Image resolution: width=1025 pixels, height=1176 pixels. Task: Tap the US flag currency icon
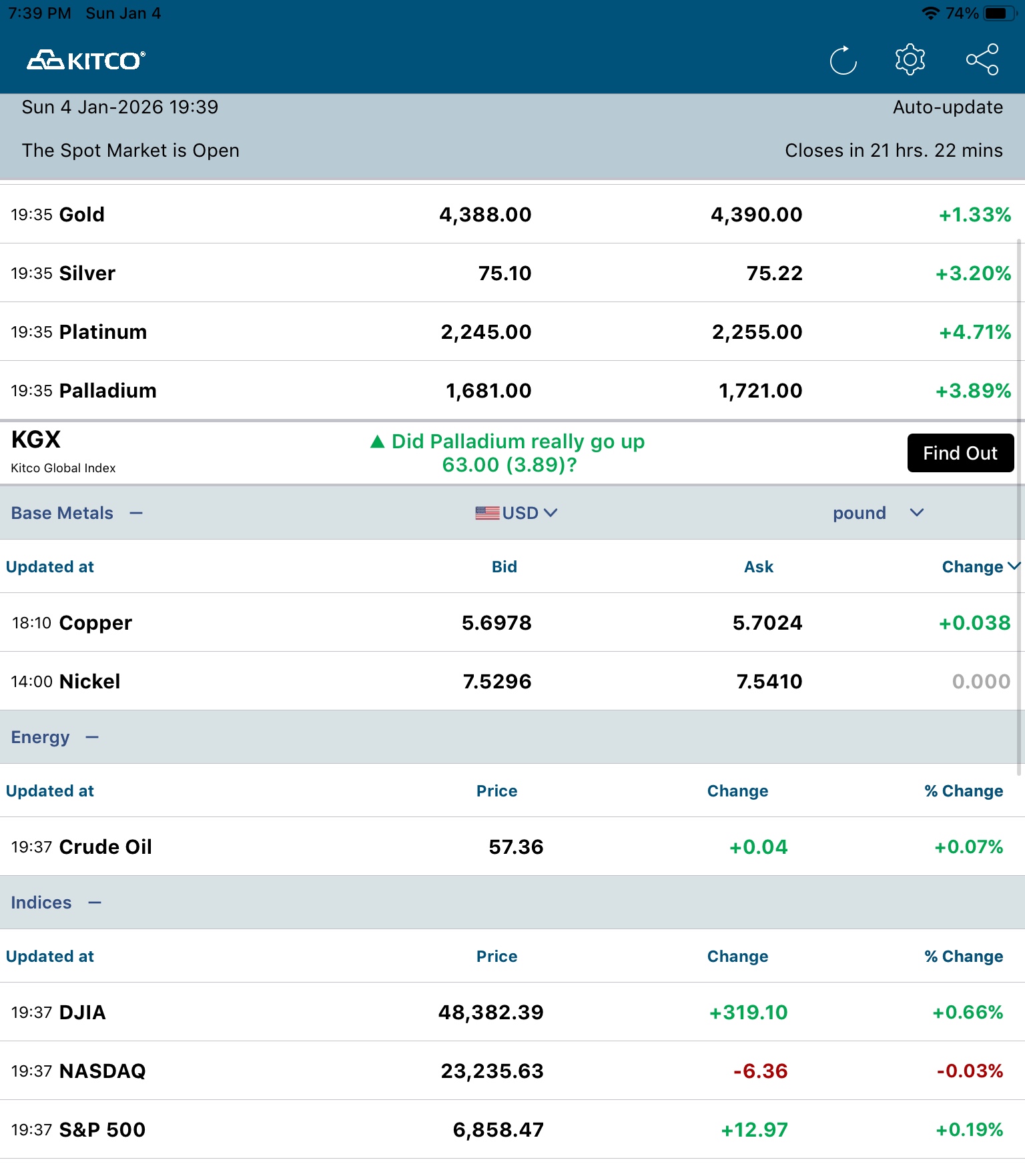click(x=487, y=513)
